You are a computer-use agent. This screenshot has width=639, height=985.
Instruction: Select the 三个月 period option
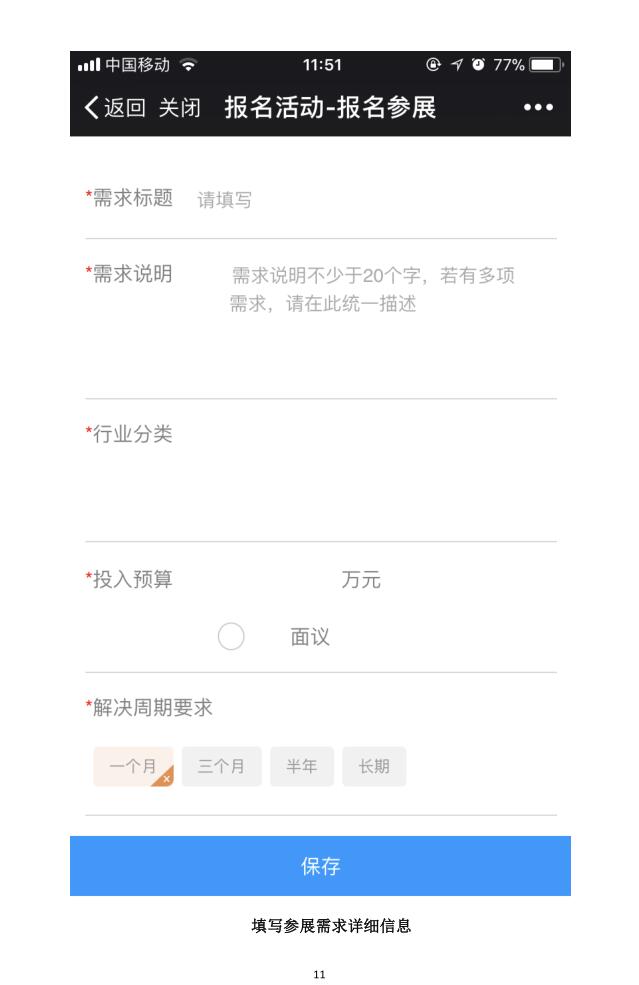(221, 767)
